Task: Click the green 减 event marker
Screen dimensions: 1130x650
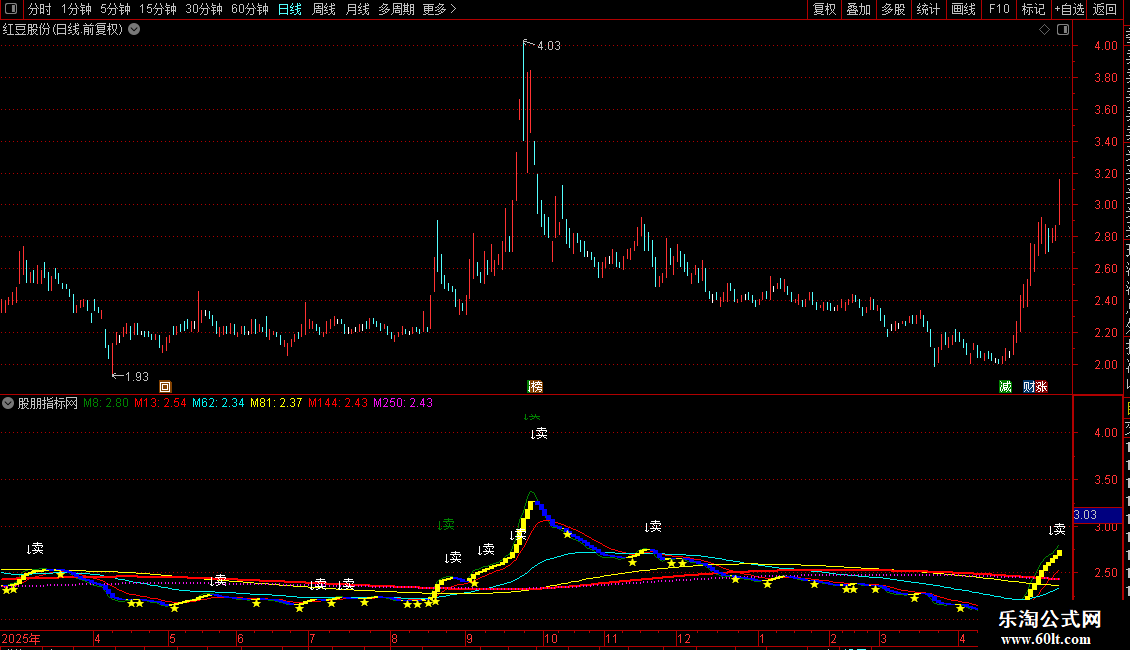Action: click(x=1005, y=387)
